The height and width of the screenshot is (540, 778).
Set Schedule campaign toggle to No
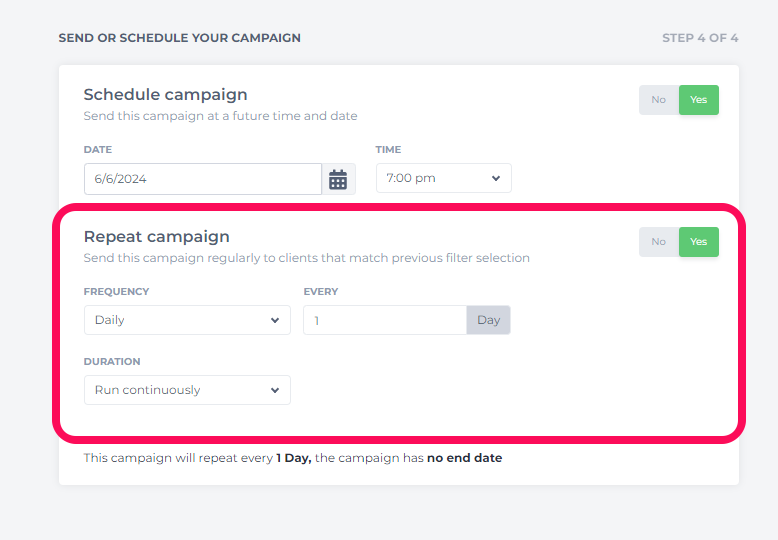(x=658, y=100)
